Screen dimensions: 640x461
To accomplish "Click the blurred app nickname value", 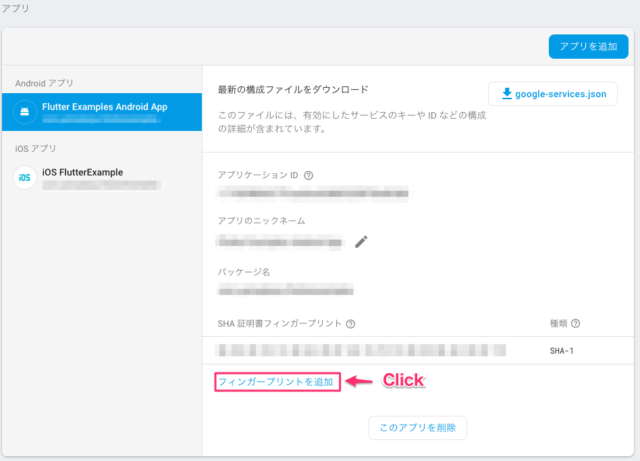I will 280,242.
